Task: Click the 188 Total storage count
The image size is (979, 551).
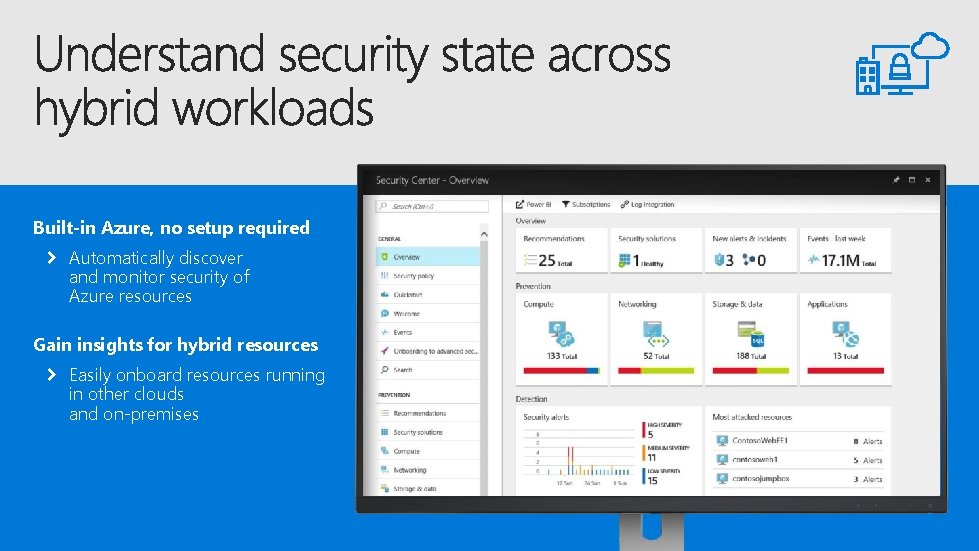Action: click(750, 356)
